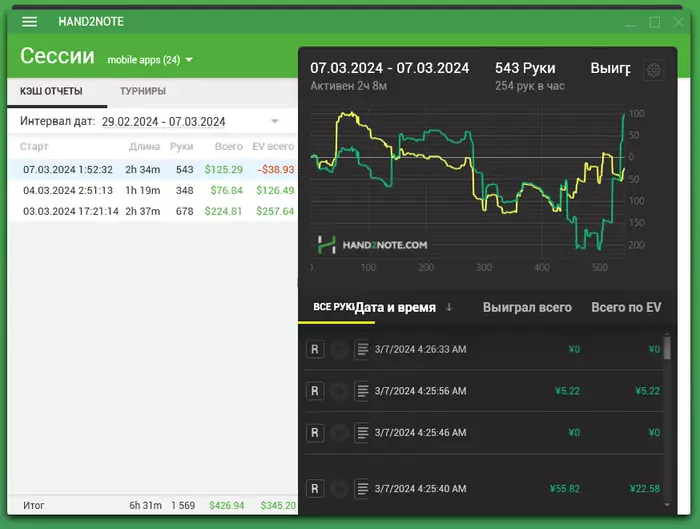The width and height of the screenshot is (700, 529).
Task: Click the scrollbar down arrow in hands list
Action: pos(667,505)
